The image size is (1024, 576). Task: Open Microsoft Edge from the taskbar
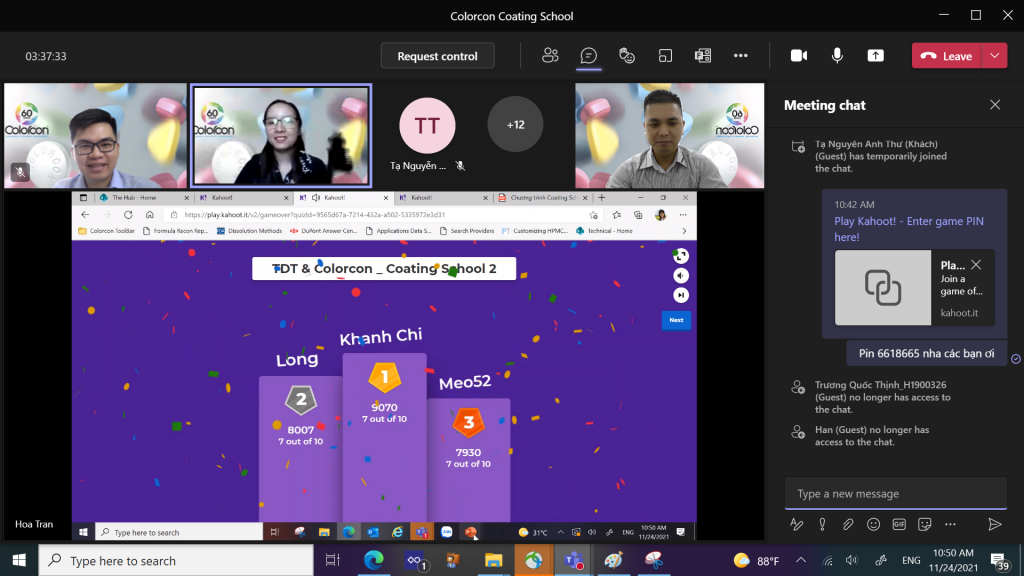click(374, 560)
